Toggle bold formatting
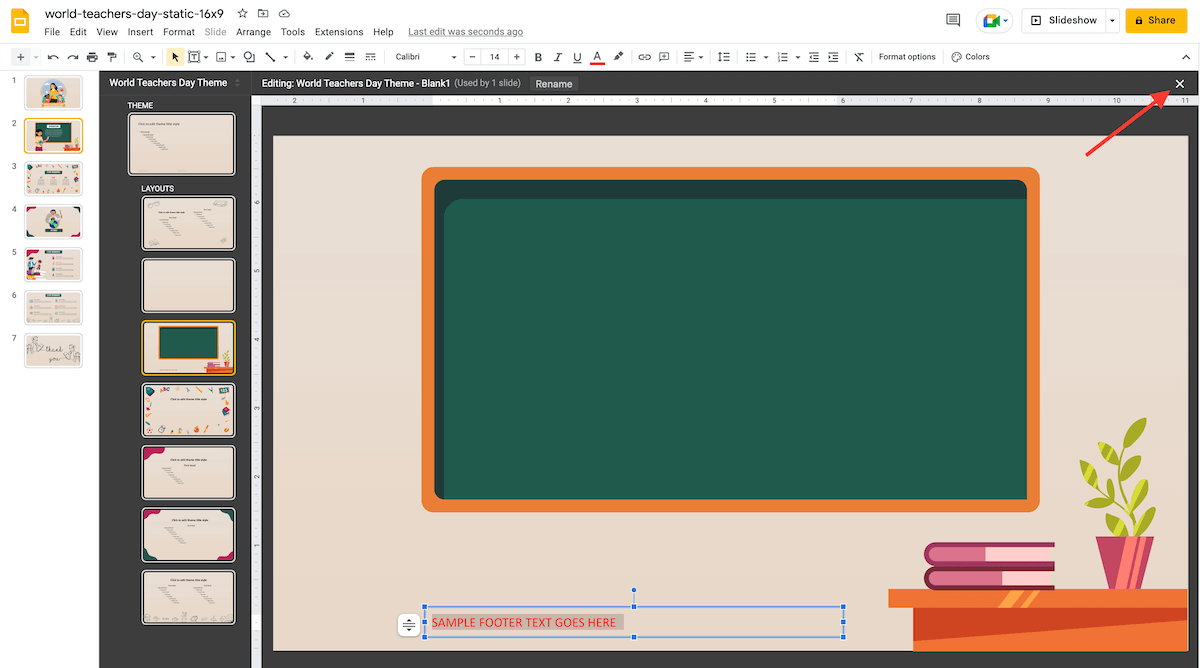The height and width of the screenshot is (668, 1200). (538, 57)
